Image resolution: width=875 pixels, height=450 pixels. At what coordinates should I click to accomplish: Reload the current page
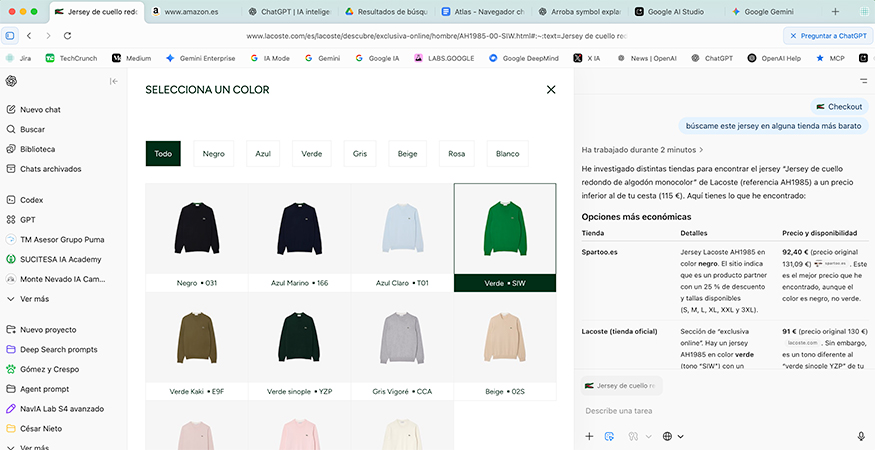(x=67, y=35)
